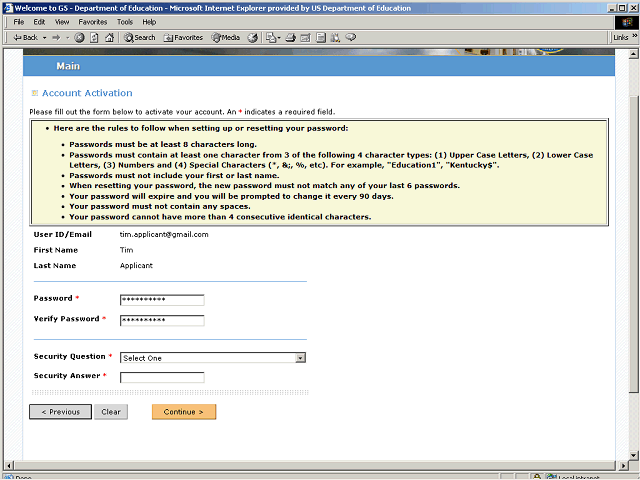Click the Mail toolbar icon
The height and width of the screenshot is (480, 640).
[273, 38]
